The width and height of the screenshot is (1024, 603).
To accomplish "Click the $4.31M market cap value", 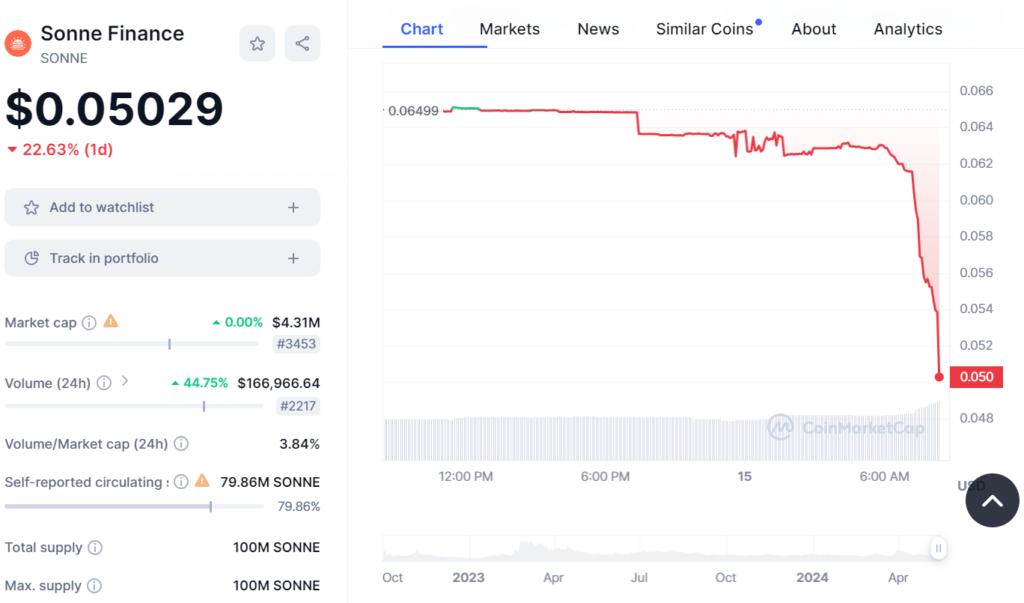I will (296, 322).
